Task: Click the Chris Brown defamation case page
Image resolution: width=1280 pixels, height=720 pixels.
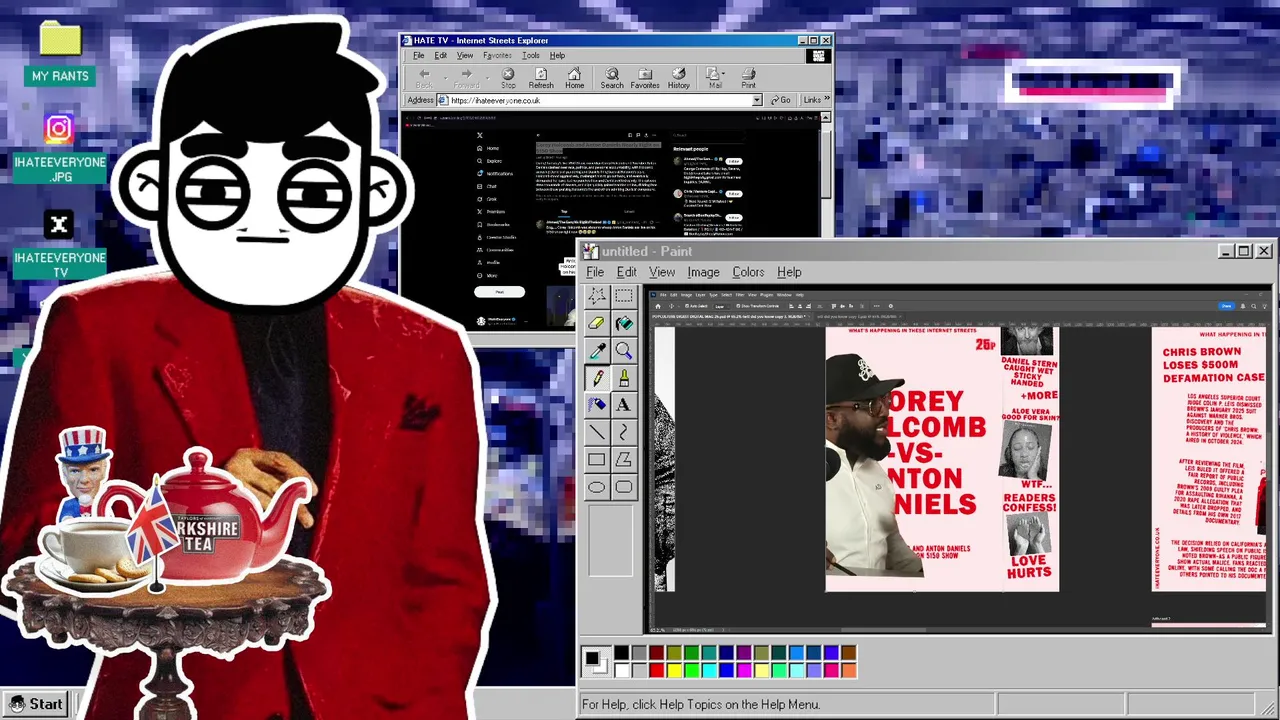Action: [1209, 459]
